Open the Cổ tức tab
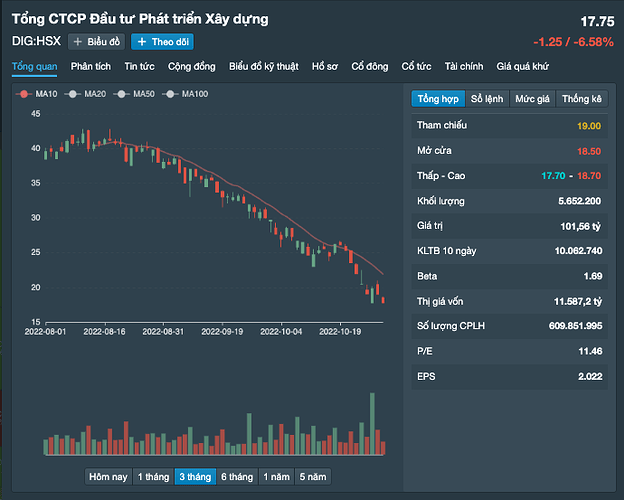 tap(416, 66)
